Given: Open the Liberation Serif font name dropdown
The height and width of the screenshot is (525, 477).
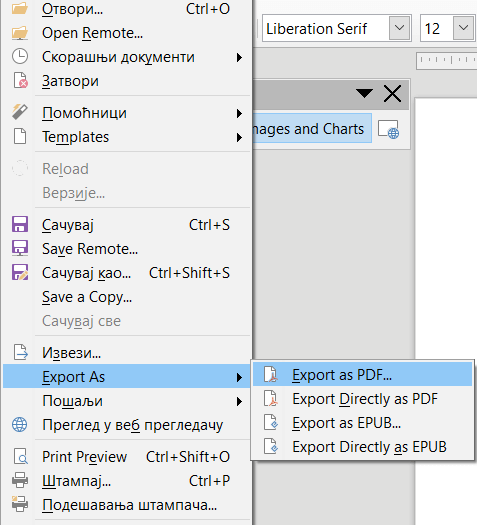Looking at the screenshot, I should coord(399,28).
